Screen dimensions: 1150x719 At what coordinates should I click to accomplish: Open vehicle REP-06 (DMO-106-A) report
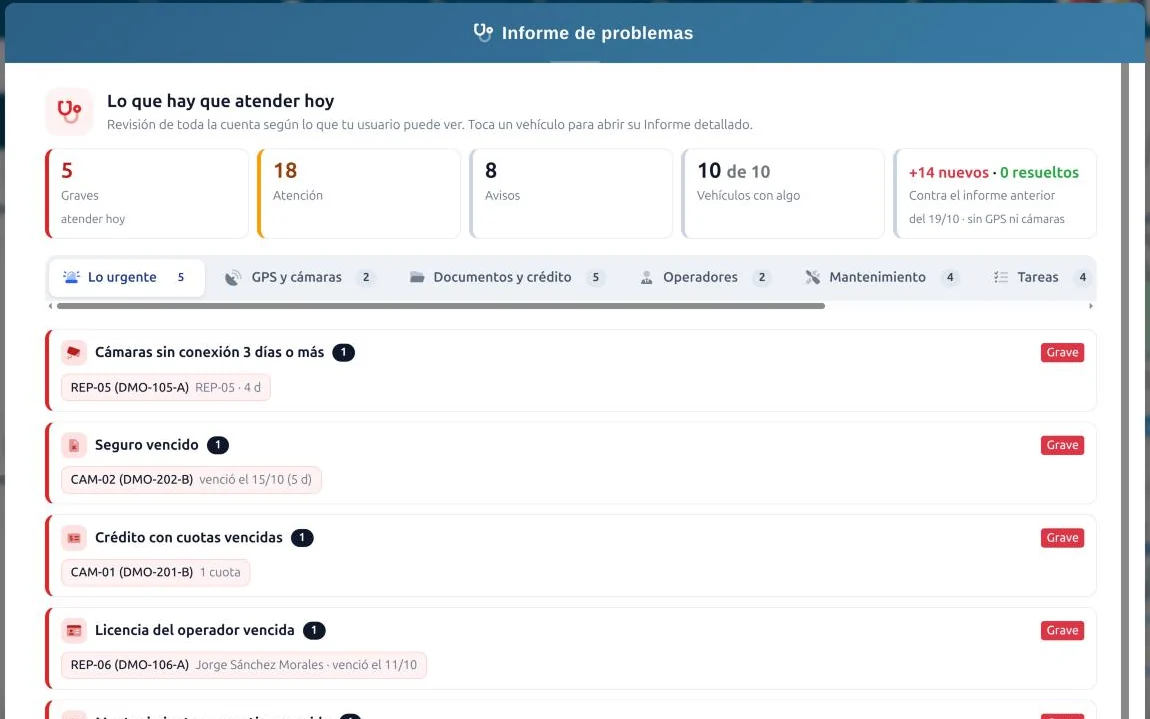tap(243, 665)
